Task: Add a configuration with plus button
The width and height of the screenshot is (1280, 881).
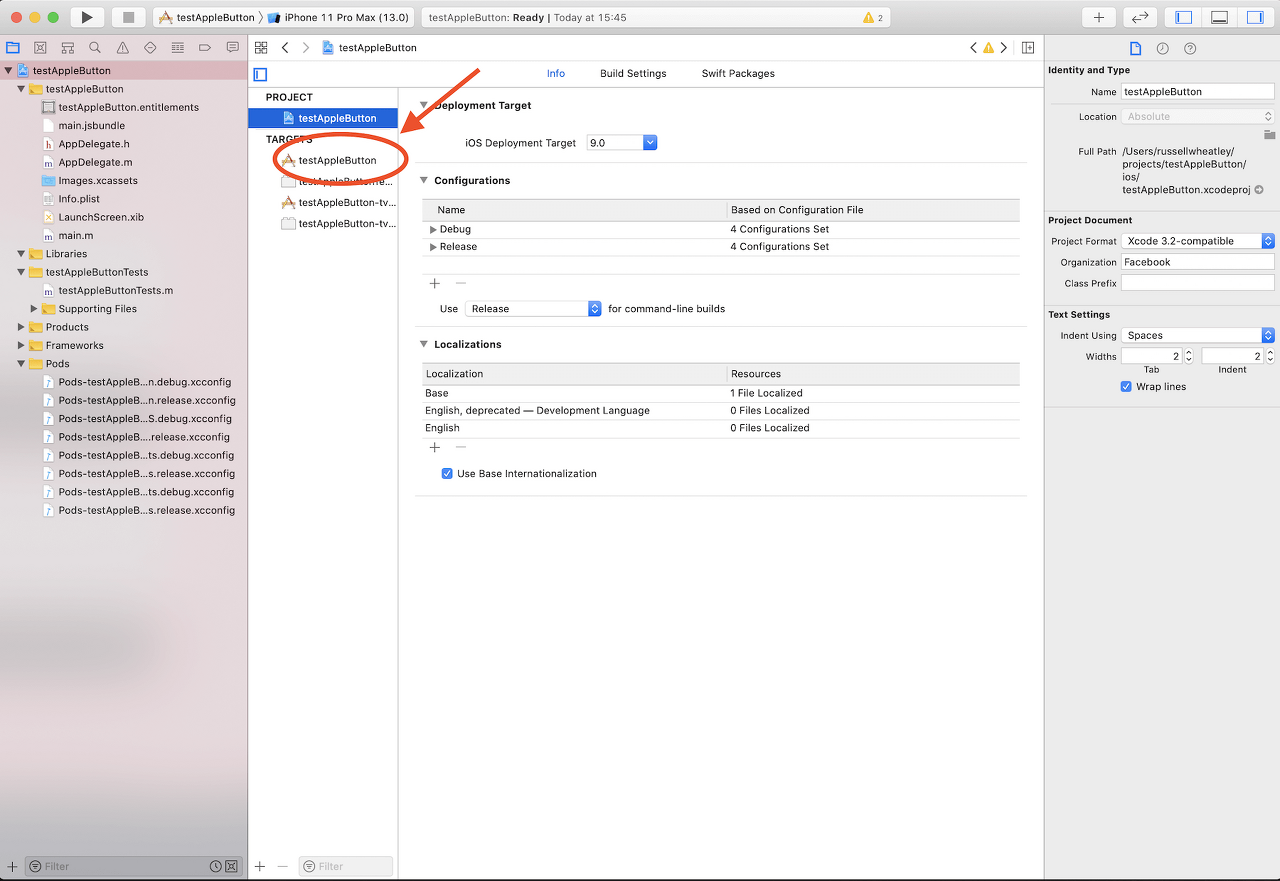Action: point(434,283)
